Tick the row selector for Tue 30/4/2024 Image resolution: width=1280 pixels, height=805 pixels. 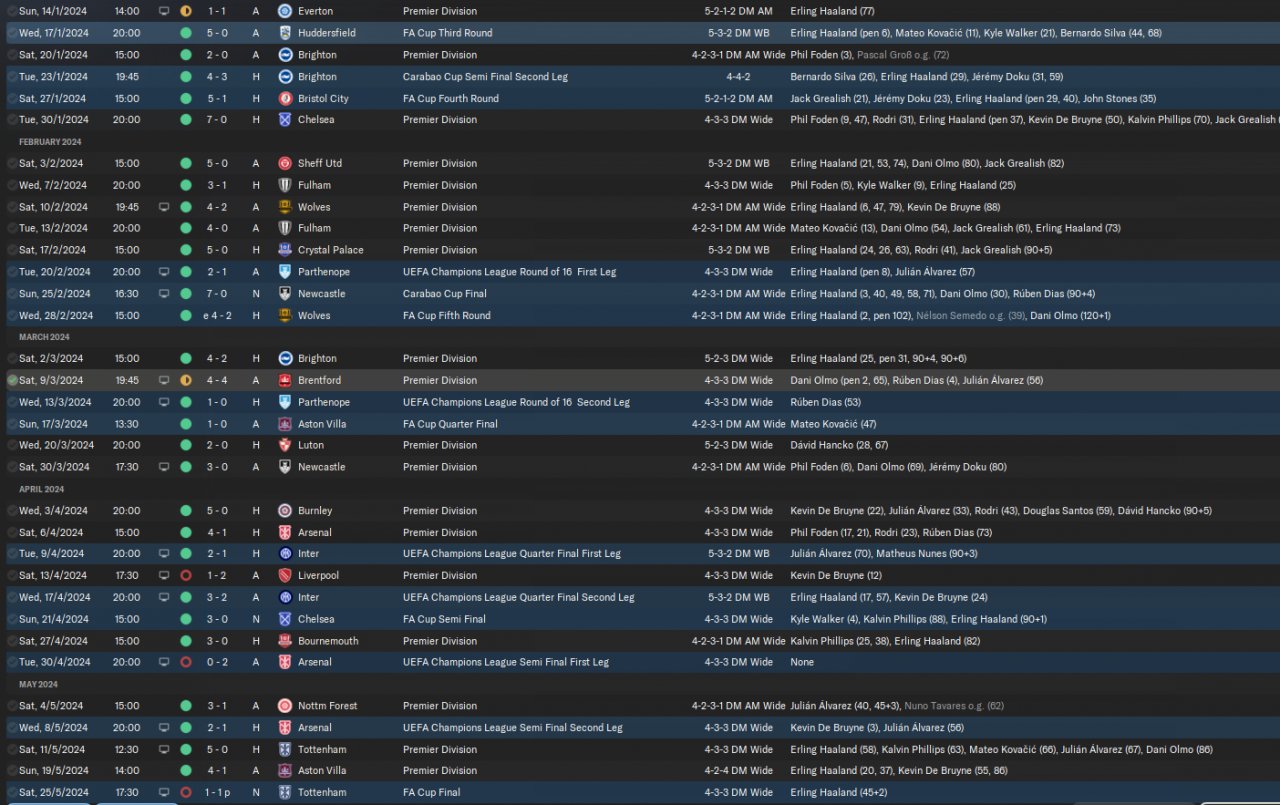(12, 662)
